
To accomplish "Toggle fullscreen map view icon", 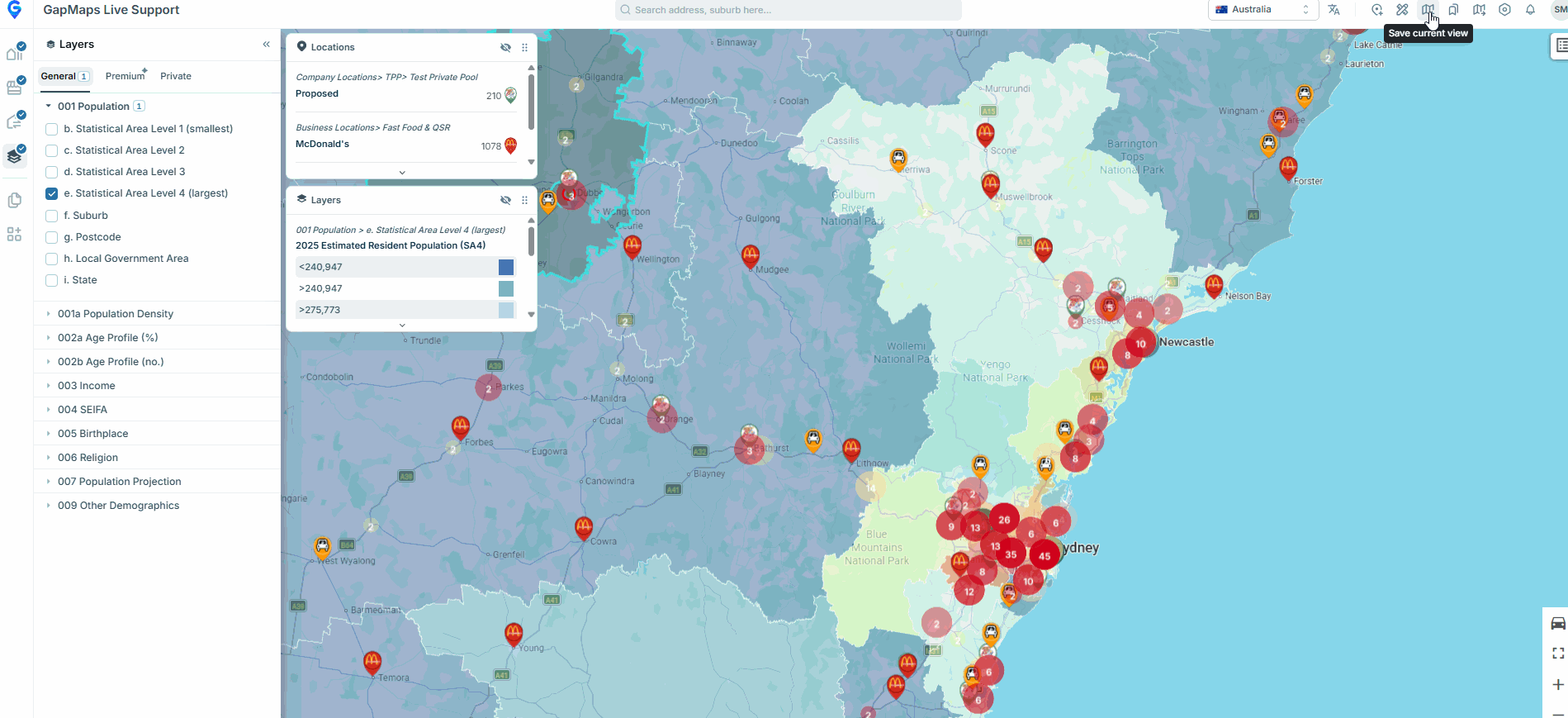I will pyautogui.click(x=1558, y=654).
